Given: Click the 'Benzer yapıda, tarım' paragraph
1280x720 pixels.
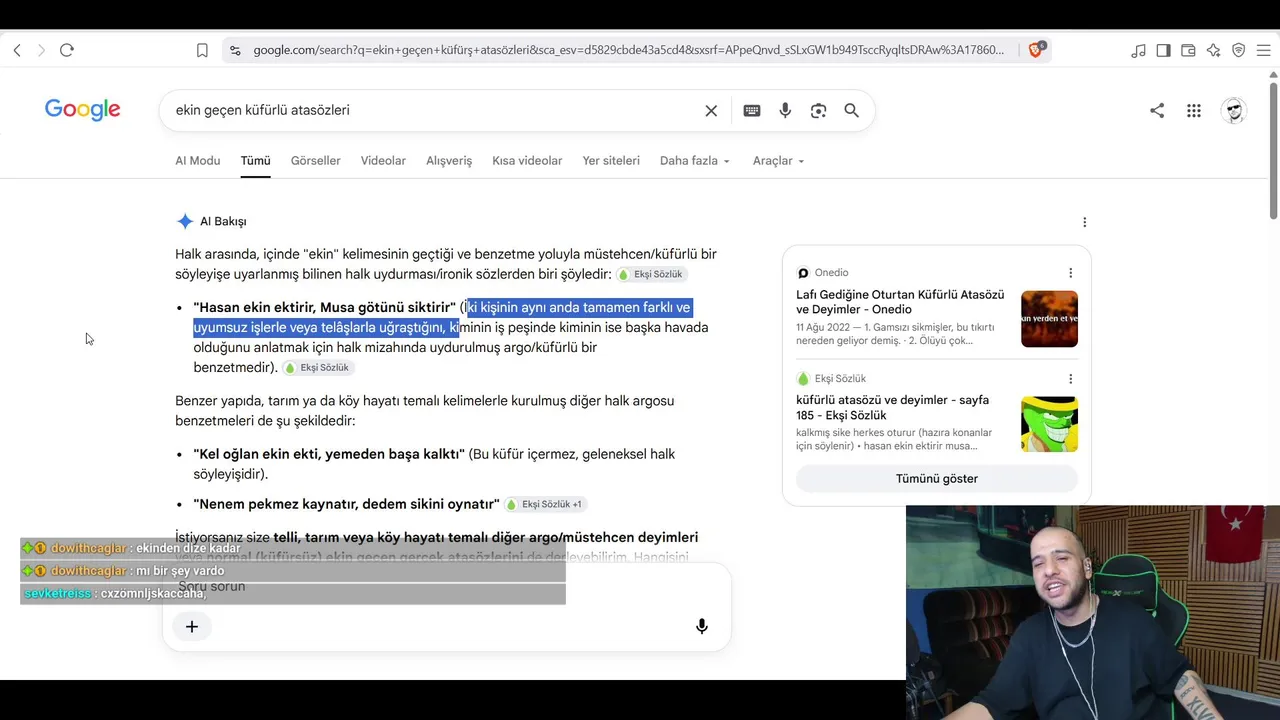Looking at the screenshot, I should [425, 411].
